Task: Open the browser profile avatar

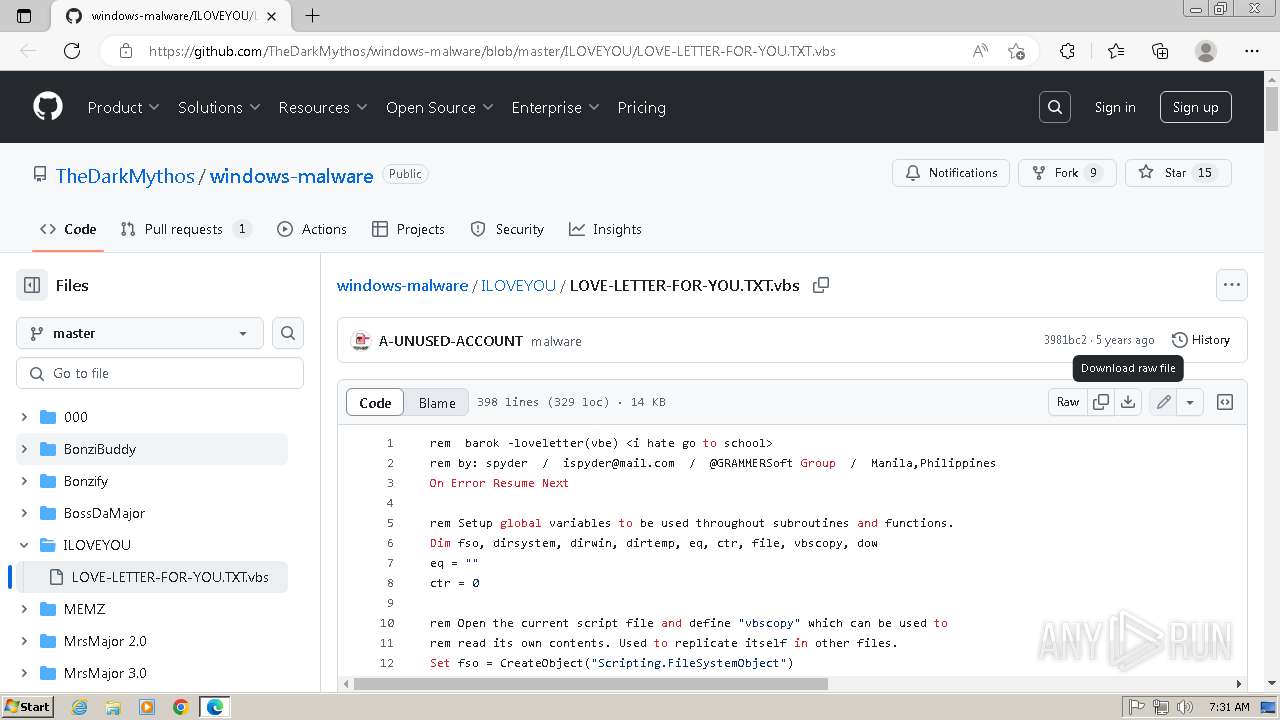Action: 1206,51
